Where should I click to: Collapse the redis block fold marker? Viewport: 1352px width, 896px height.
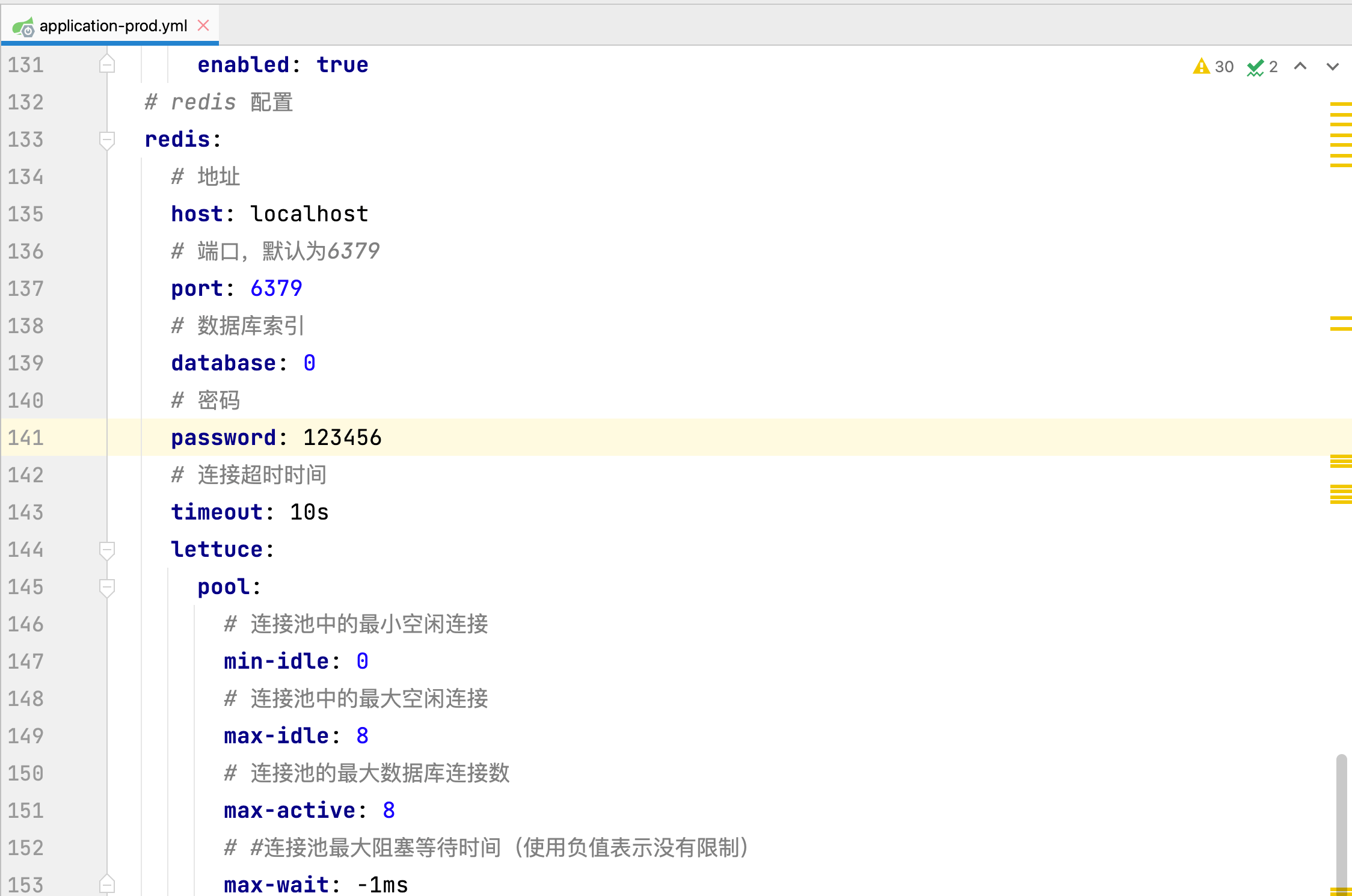pyautogui.click(x=107, y=140)
